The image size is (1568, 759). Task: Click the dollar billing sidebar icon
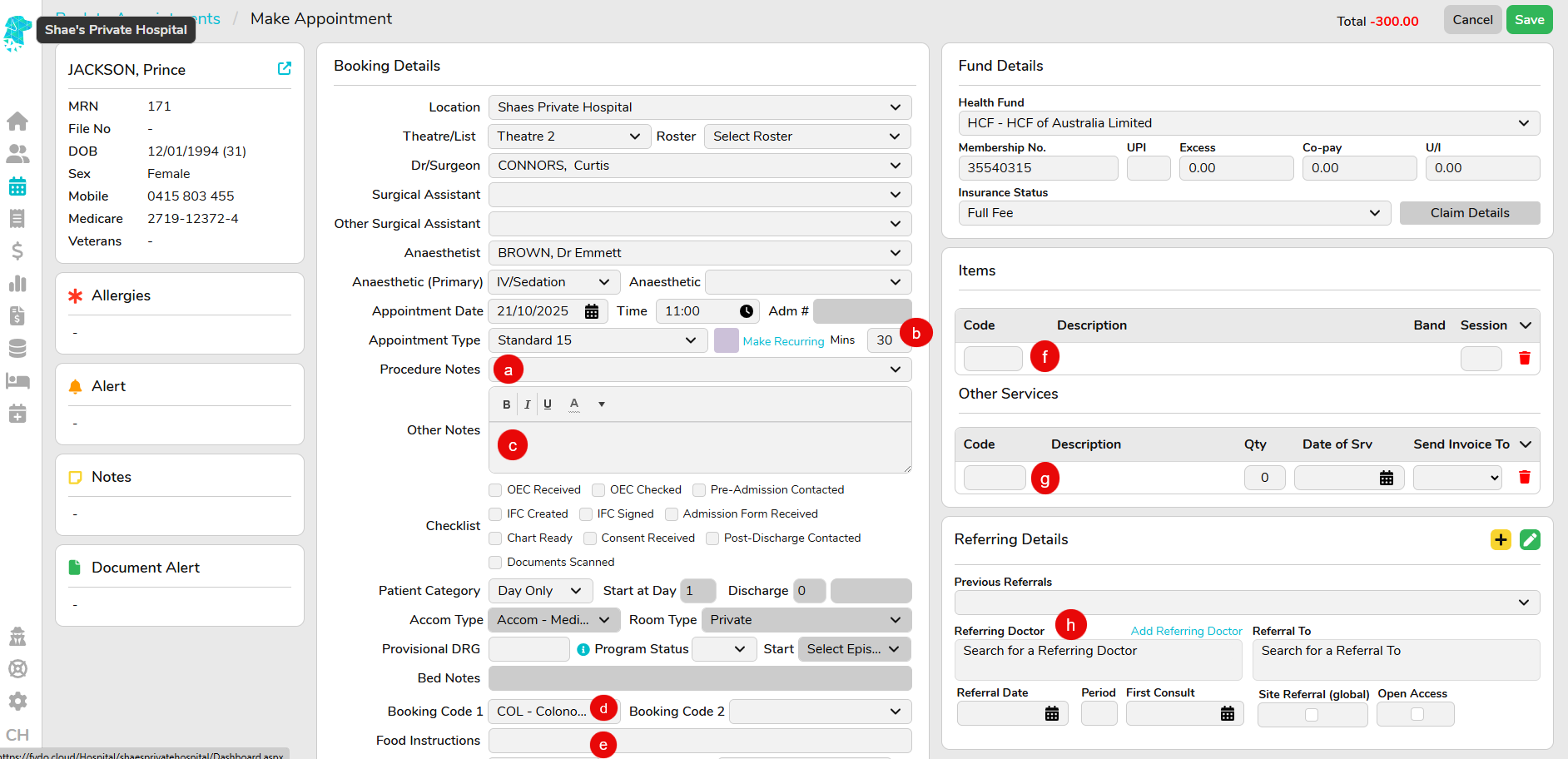point(17,251)
